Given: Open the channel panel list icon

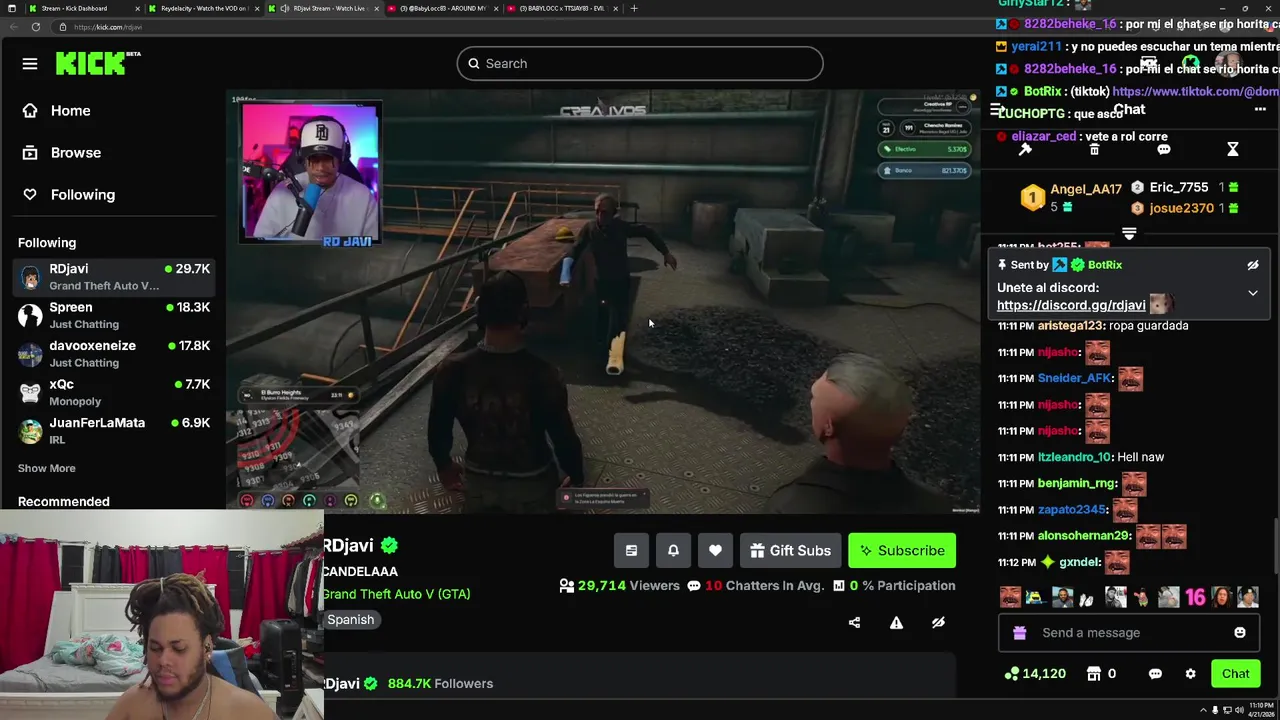Looking at the screenshot, I should [631, 551].
